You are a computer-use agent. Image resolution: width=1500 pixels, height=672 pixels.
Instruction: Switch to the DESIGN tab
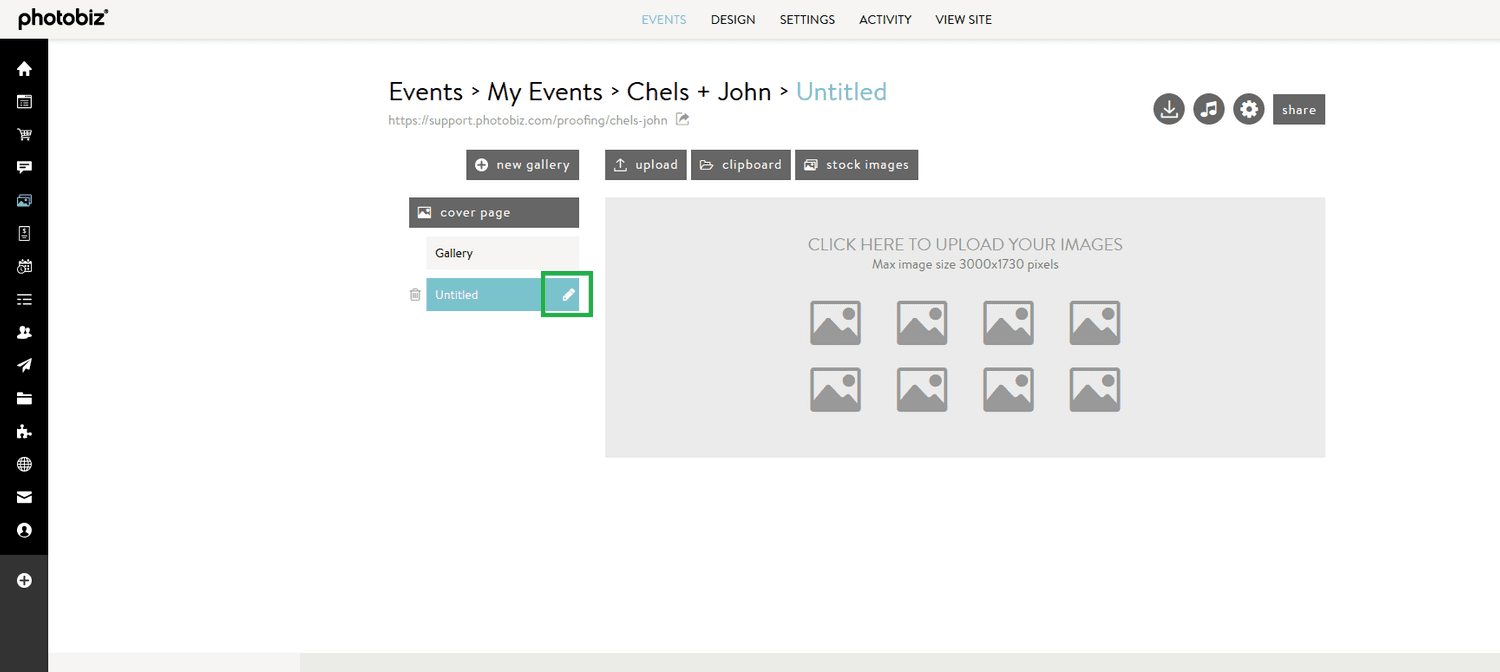click(733, 19)
